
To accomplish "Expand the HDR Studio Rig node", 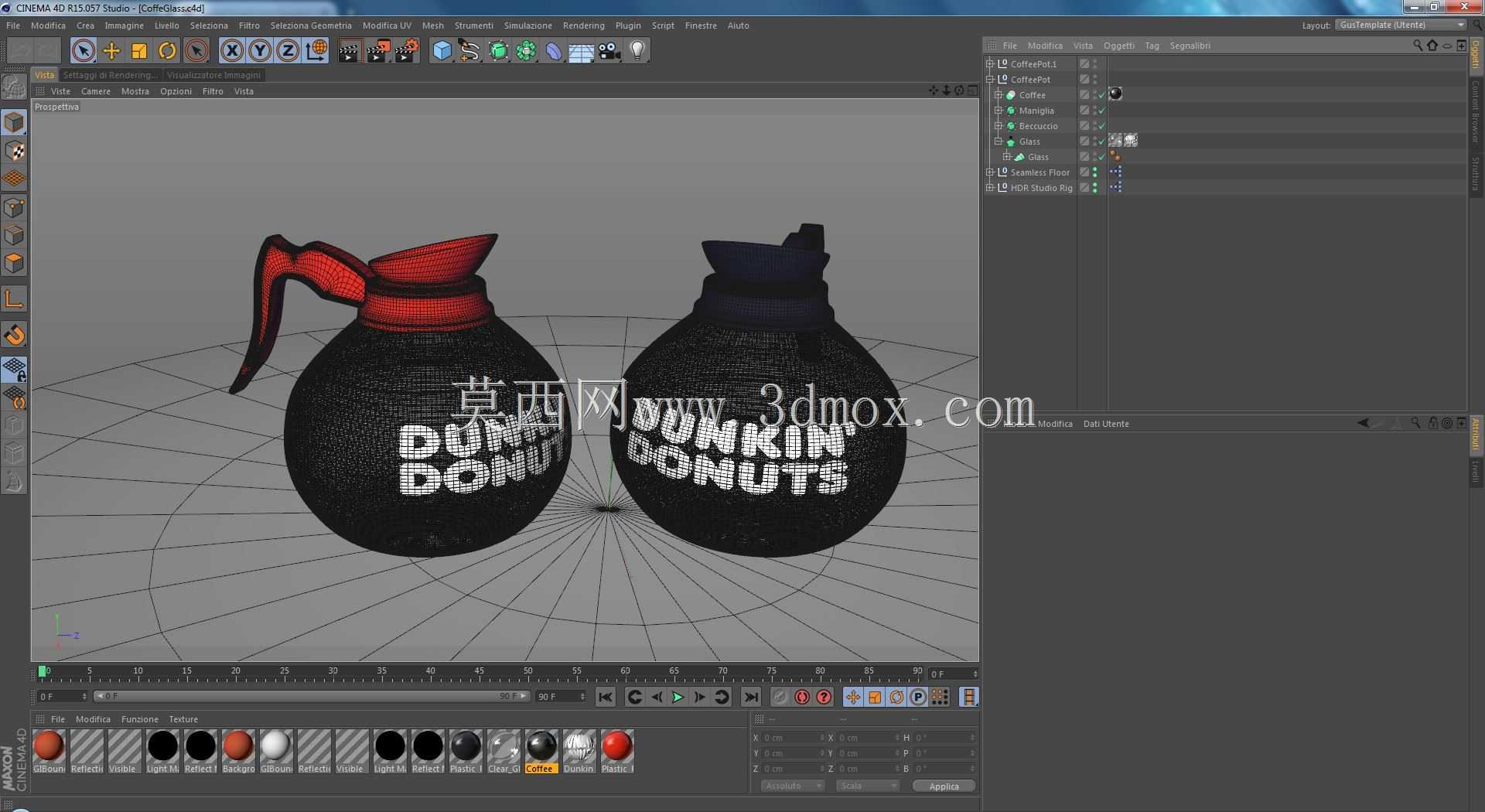I will (x=990, y=187).
